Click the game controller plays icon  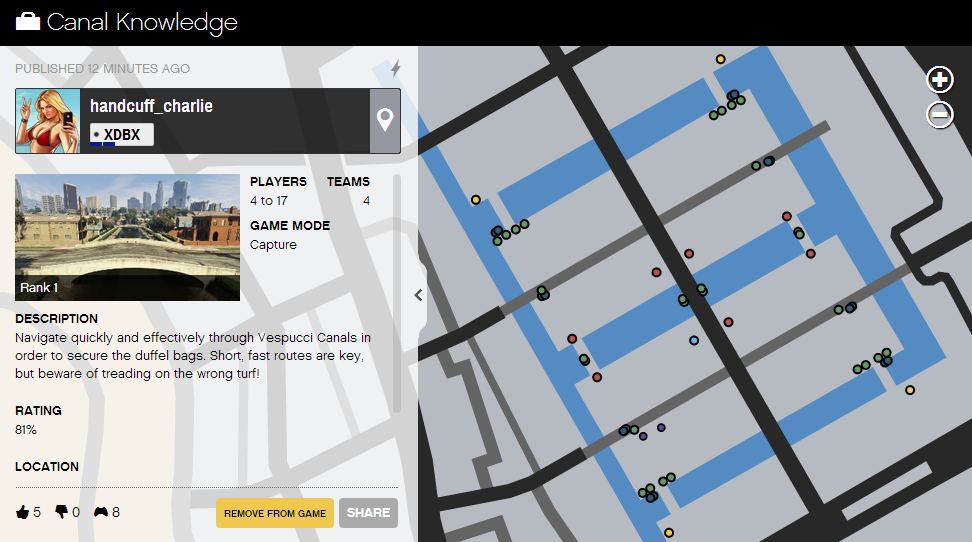click(x=101, y=513)
